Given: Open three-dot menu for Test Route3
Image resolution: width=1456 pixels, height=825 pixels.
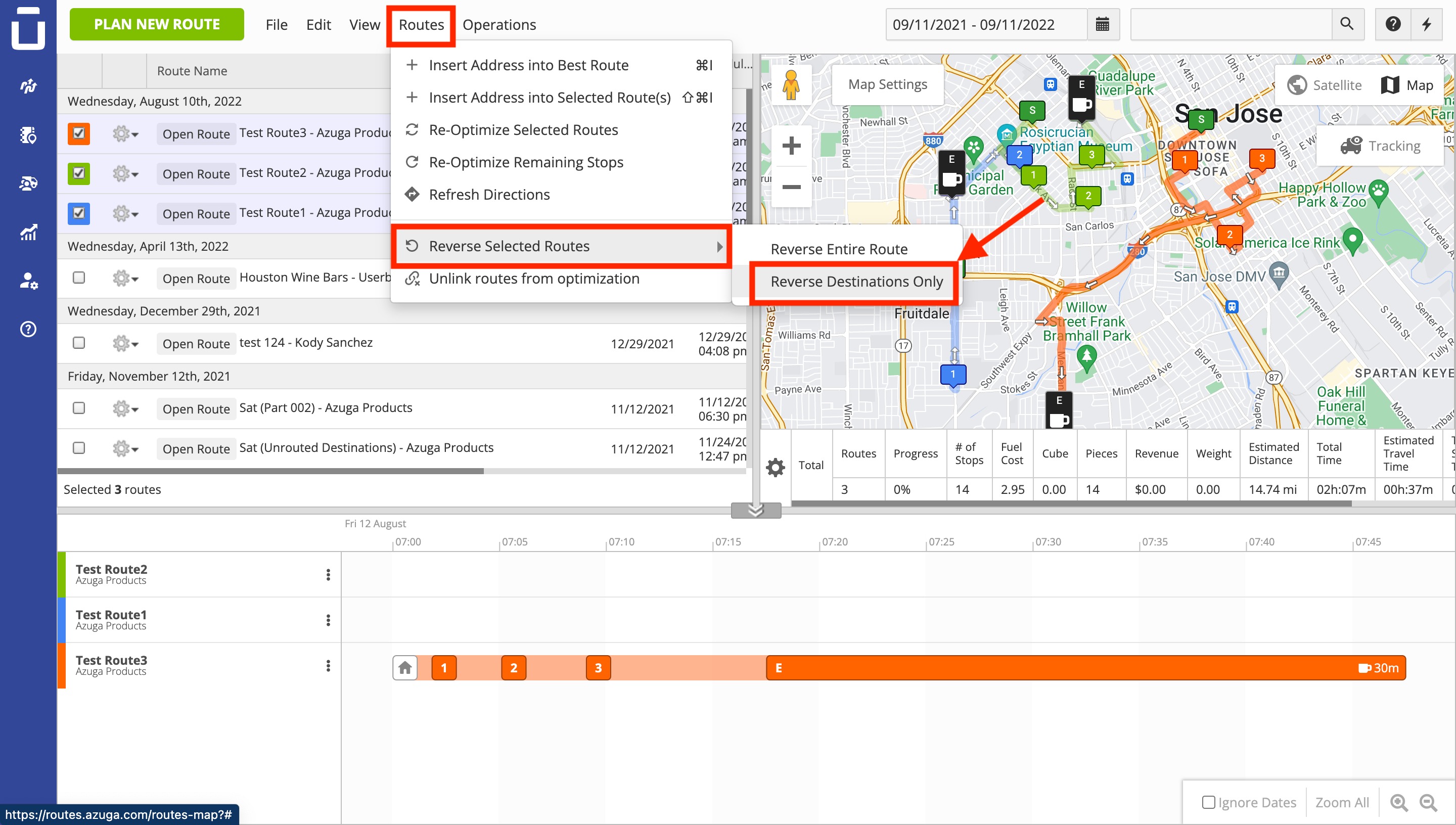Looking at the screenshot, I should click(x=328, y=665).
